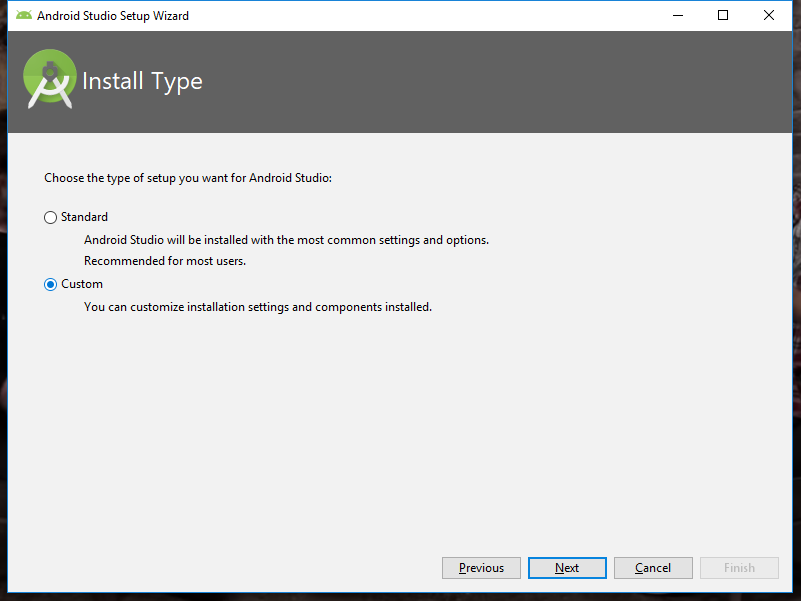
Task: Click the 'customize installation settings' description
Action: [258, 307]
